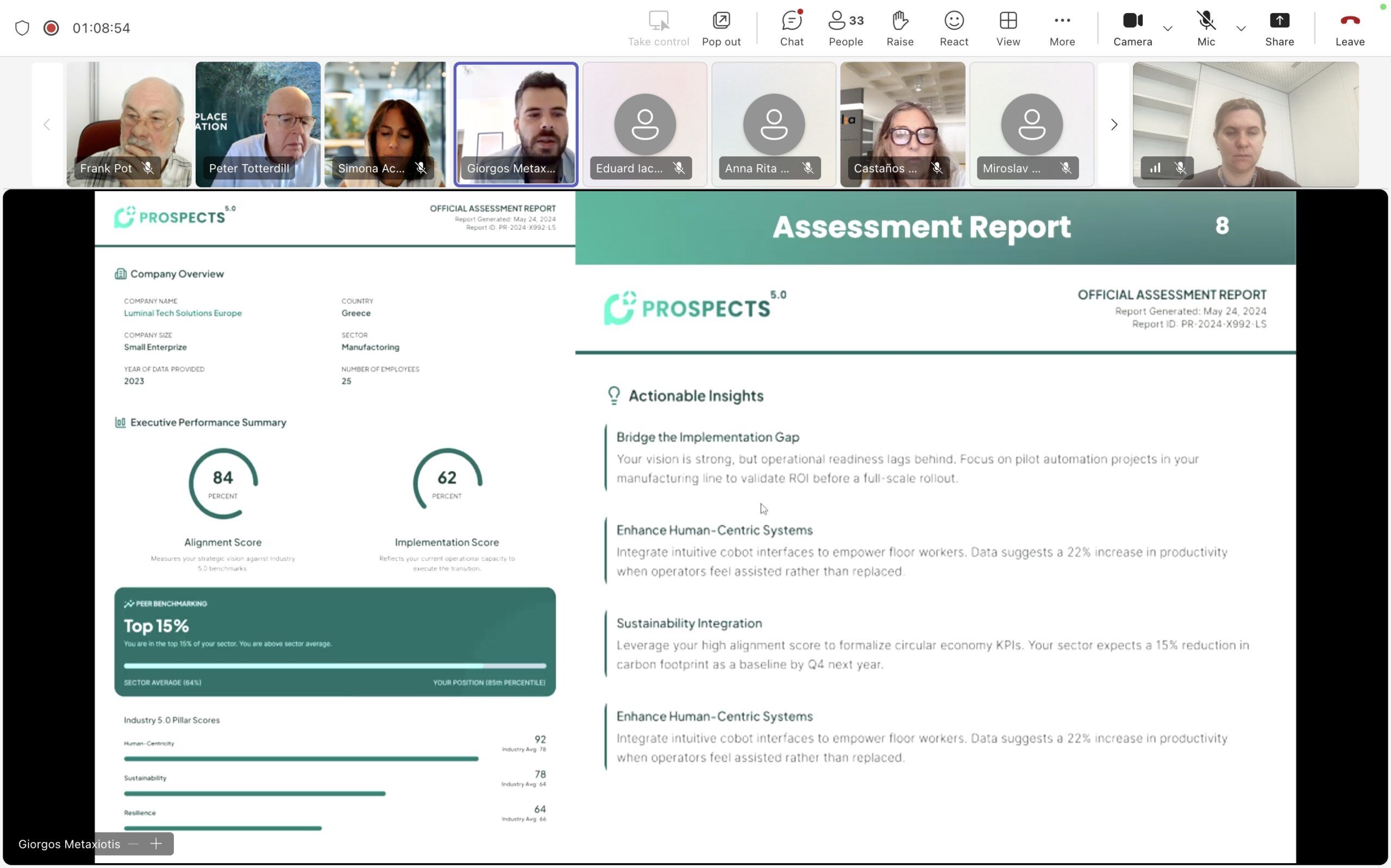Share your screen via Share button
Image resolution: width=1391 pixels, height=868 pixels.
click(x=1279, y=28)
